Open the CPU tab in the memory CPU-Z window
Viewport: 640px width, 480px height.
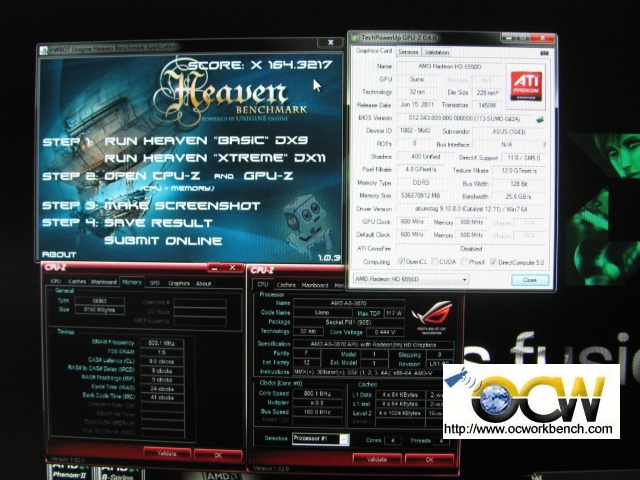tap(56, 281)
